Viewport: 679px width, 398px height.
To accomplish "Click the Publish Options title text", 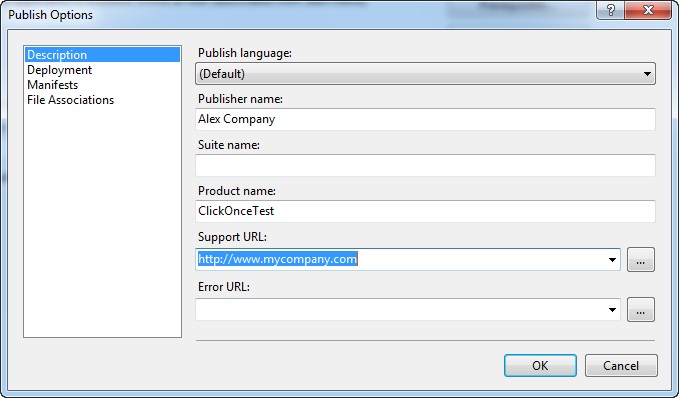I will 50,15.
